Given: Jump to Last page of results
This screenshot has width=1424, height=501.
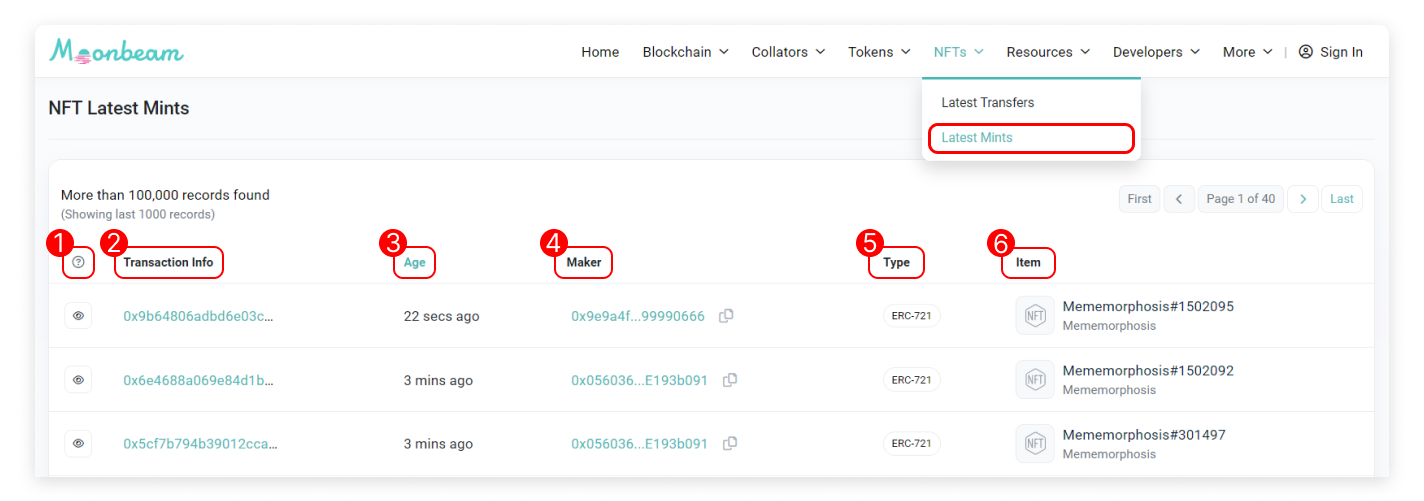Looking at the screenshot, I should [1342, 199].
